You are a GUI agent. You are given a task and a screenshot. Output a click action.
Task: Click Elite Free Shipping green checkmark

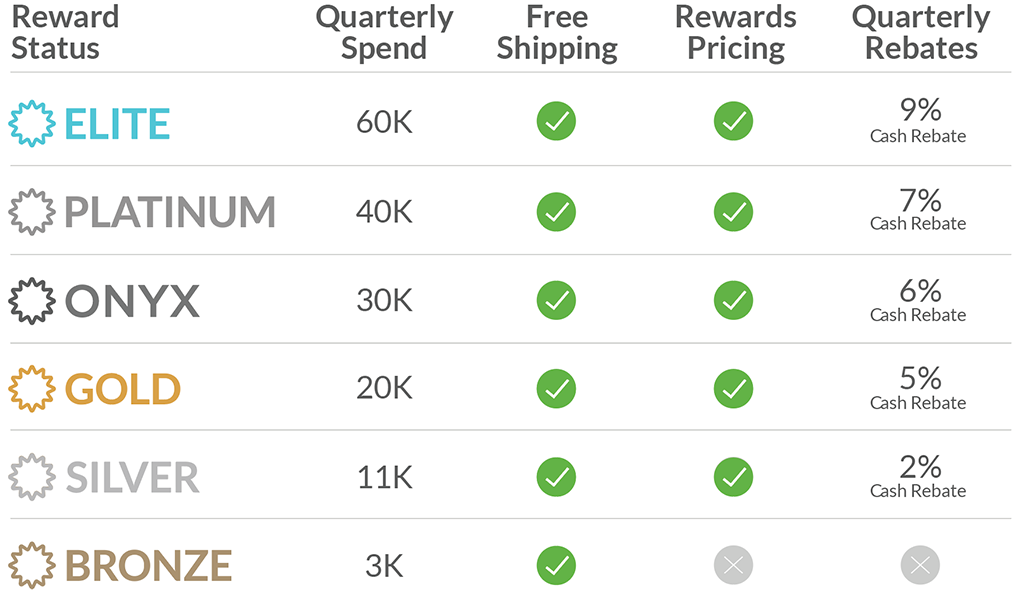[556, 121]
